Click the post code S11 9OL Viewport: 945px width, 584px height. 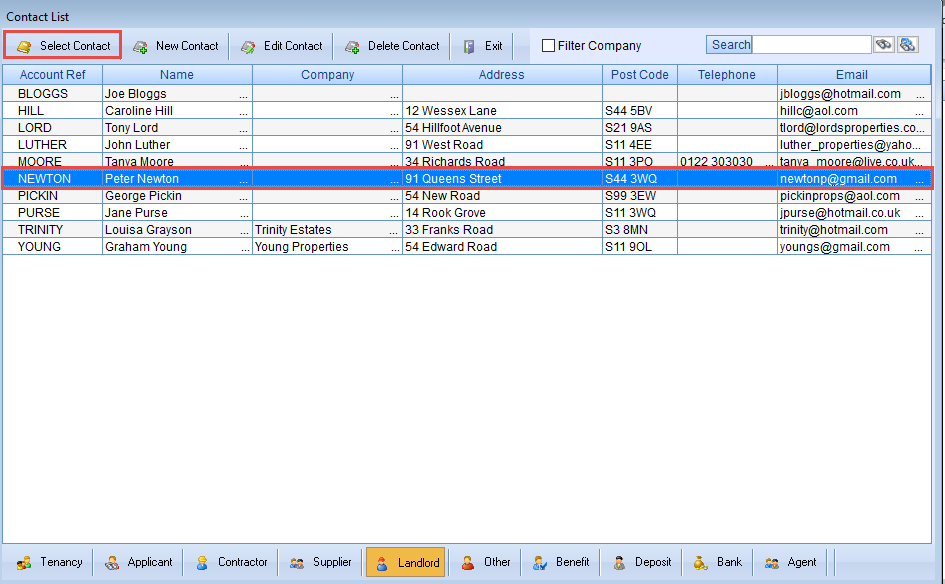pyautogui.click(x=628, y=246)
